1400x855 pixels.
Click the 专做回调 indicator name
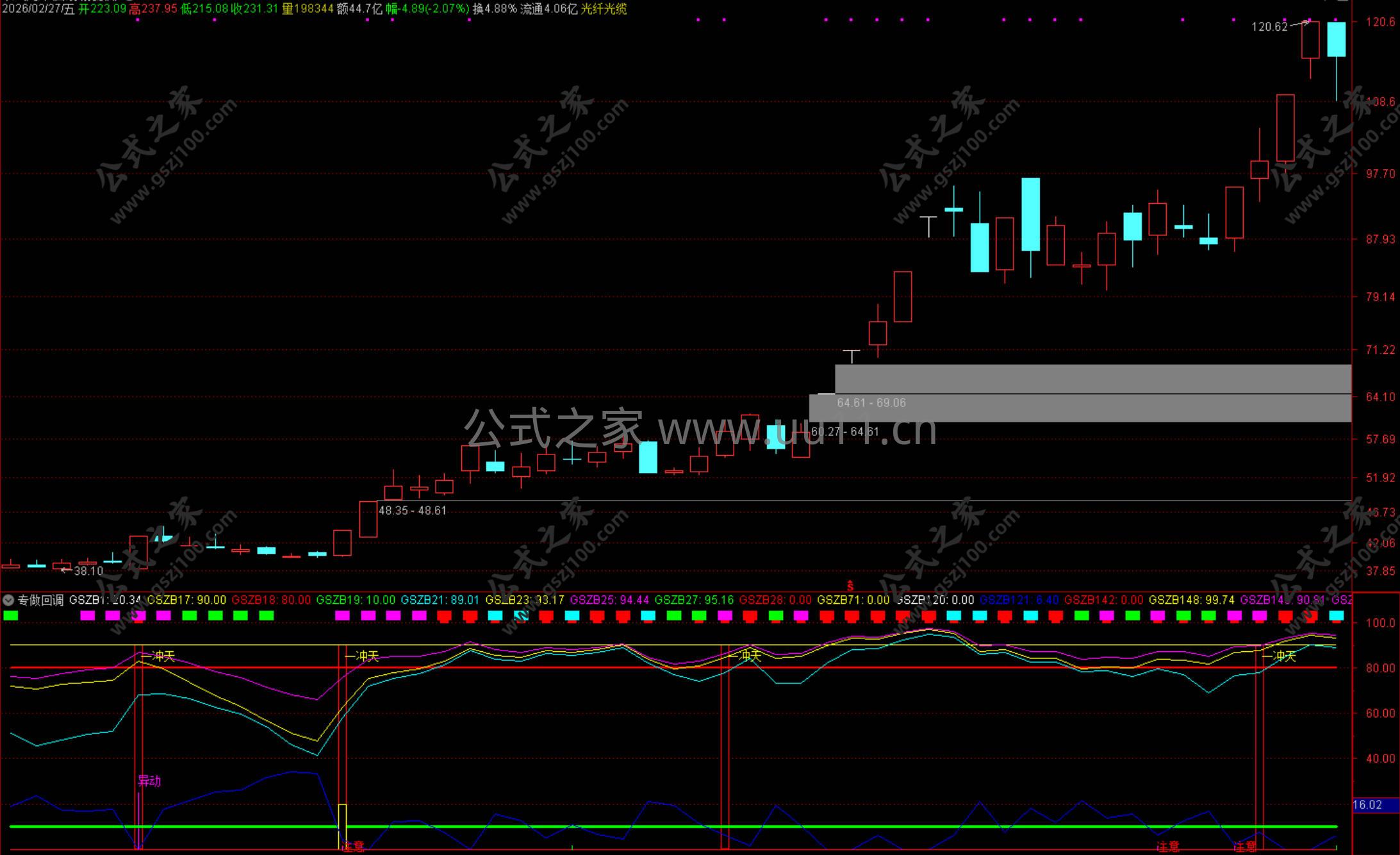pyautogui.click(x=40, y=601)
